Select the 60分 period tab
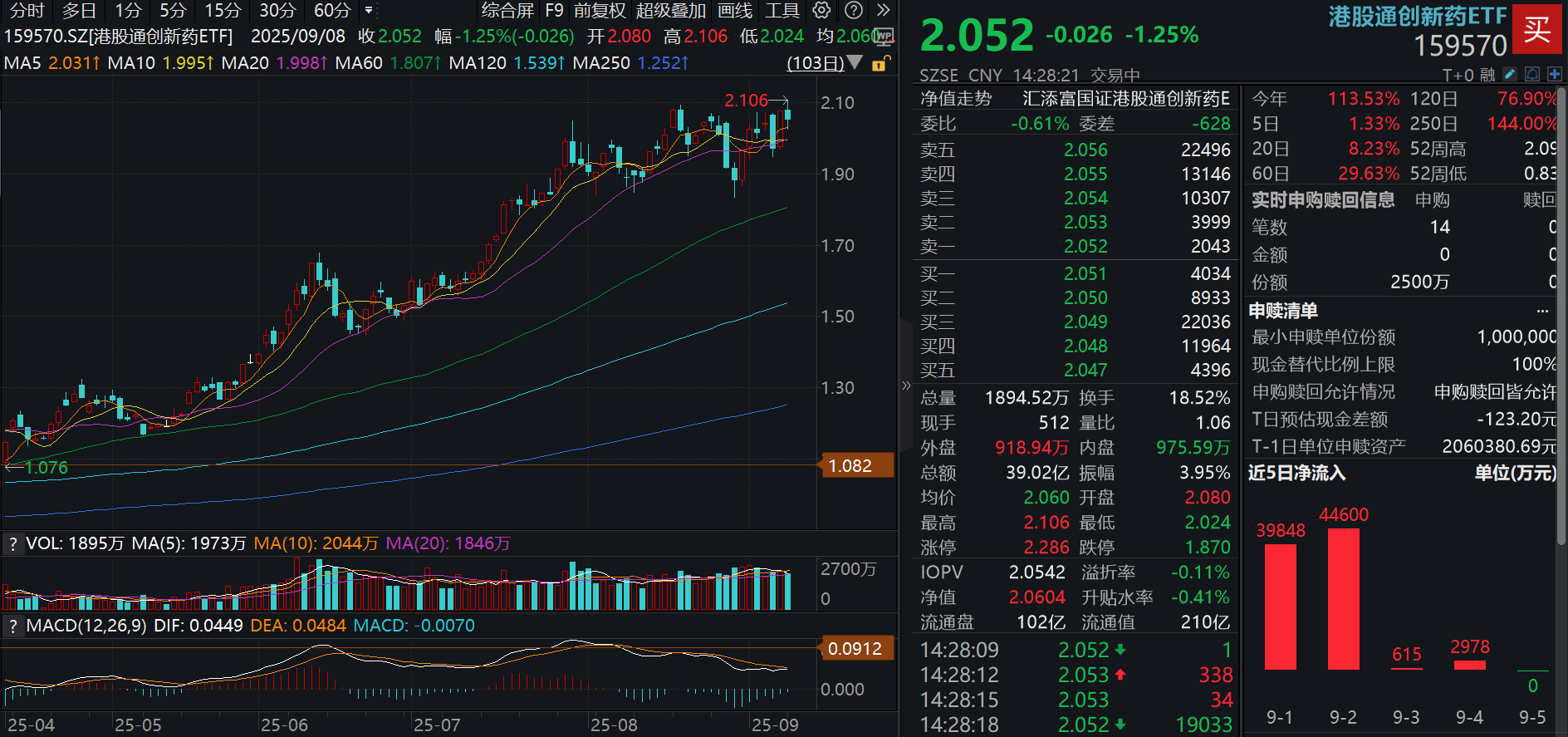Screen dimensions: 1568x737 tap(331, 11)
